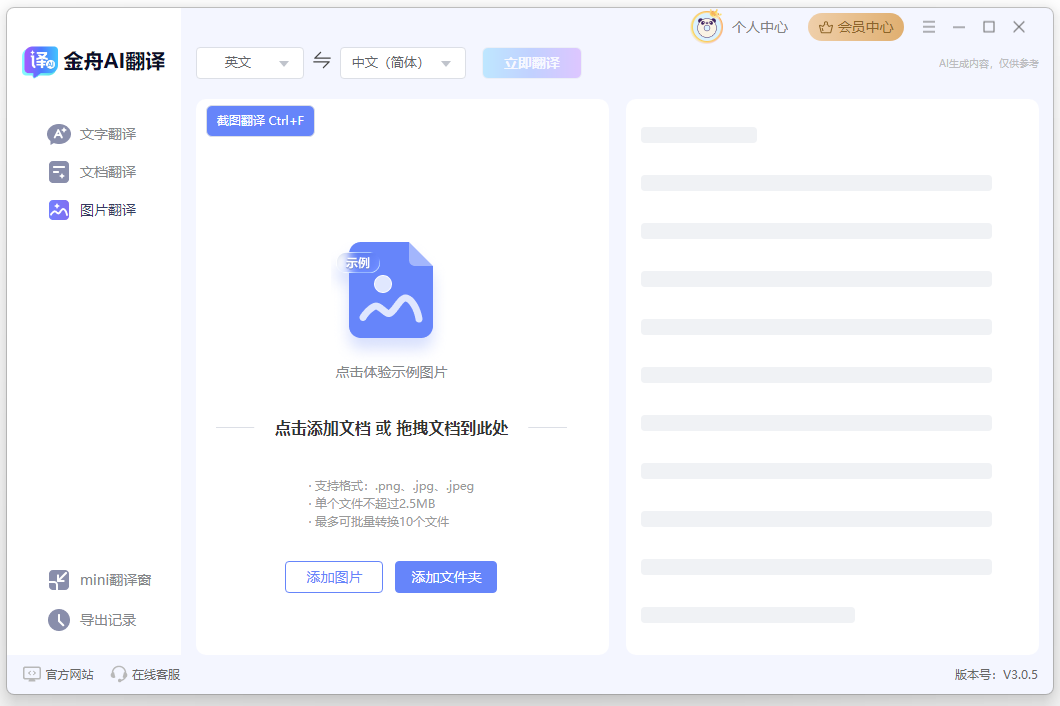Click the 金舟AI翻译 app logo
This screenshot has width=1060, height=706.
[95, 61]
